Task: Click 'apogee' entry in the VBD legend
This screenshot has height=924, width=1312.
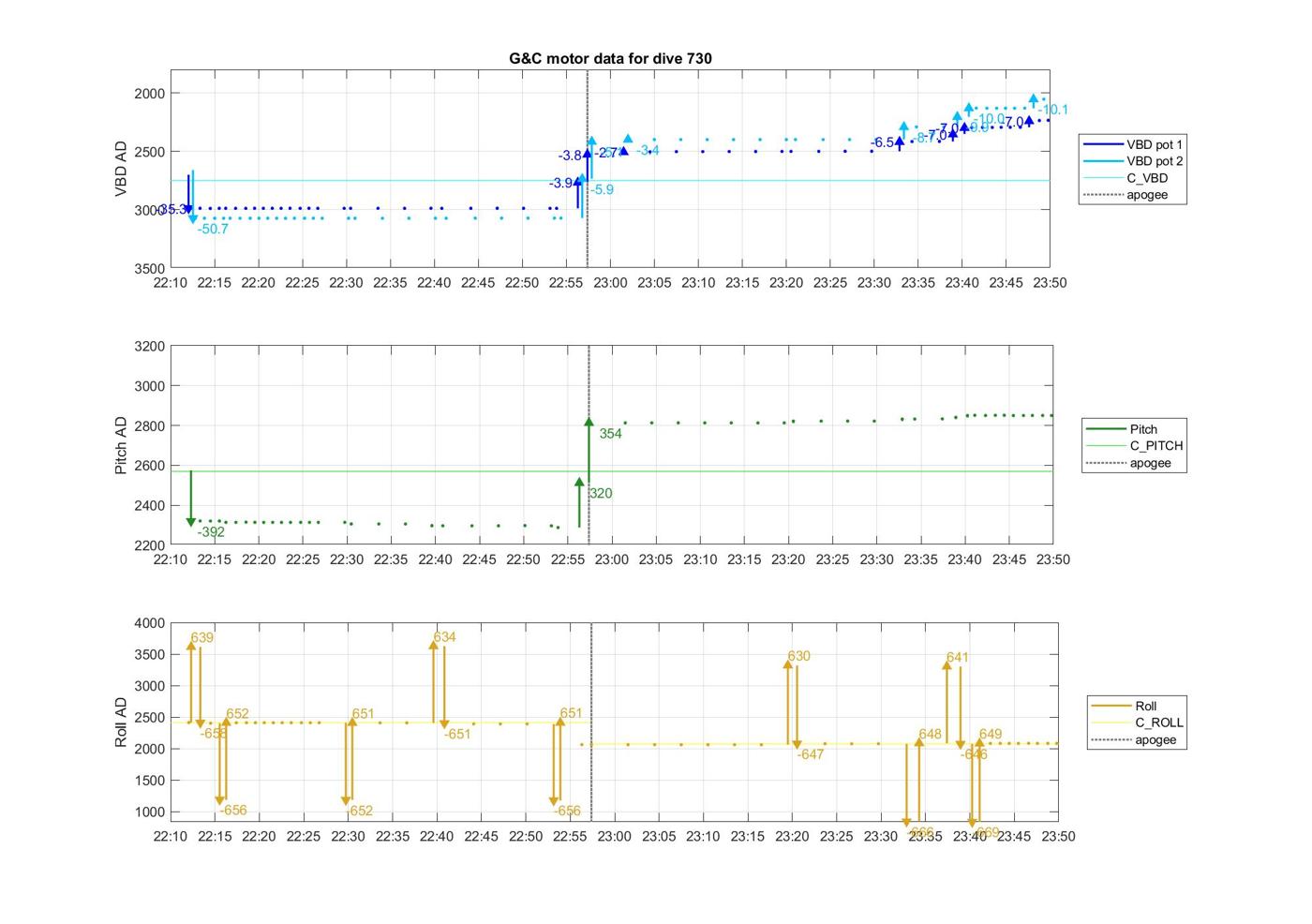Action: point(1126,195)
